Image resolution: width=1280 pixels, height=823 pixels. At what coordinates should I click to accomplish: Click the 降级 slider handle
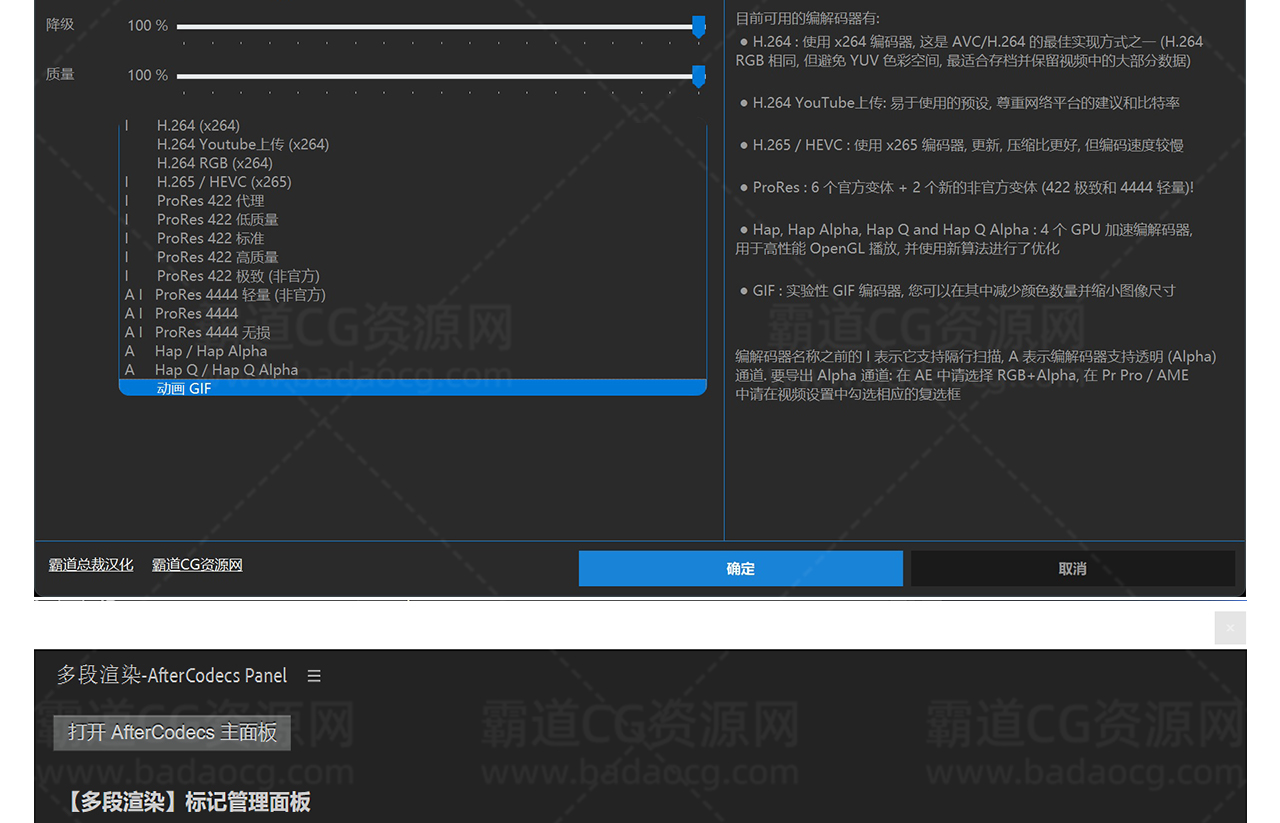(x=699, y=27)
